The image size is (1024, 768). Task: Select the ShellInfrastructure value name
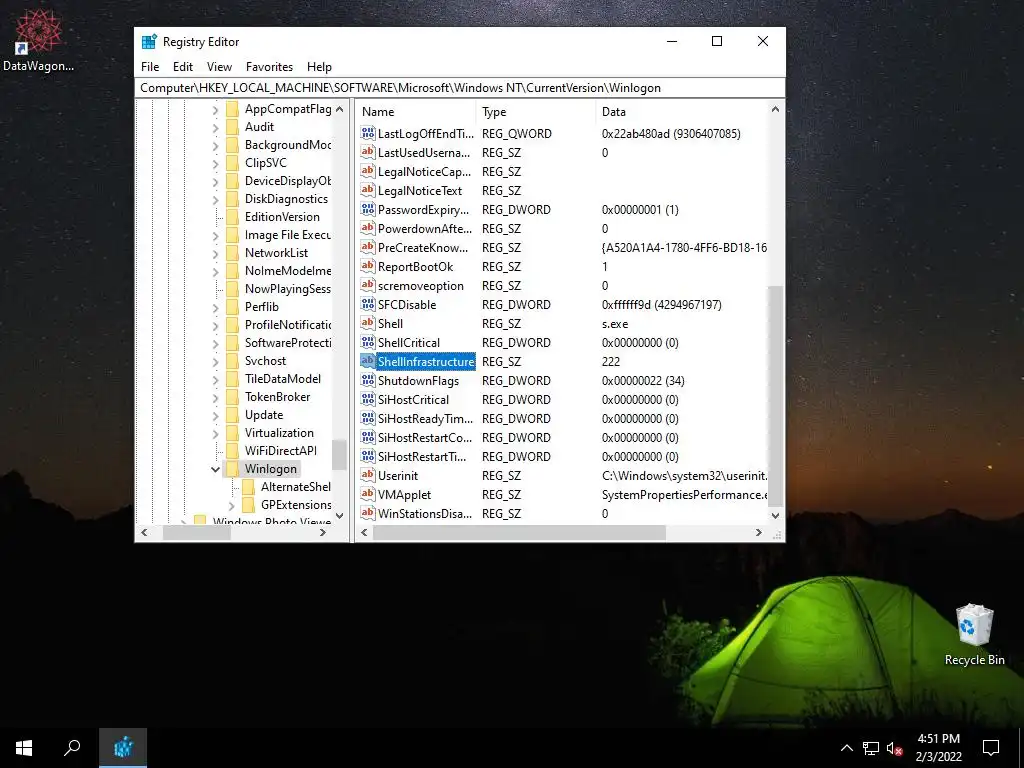click(x=426, y=362)
